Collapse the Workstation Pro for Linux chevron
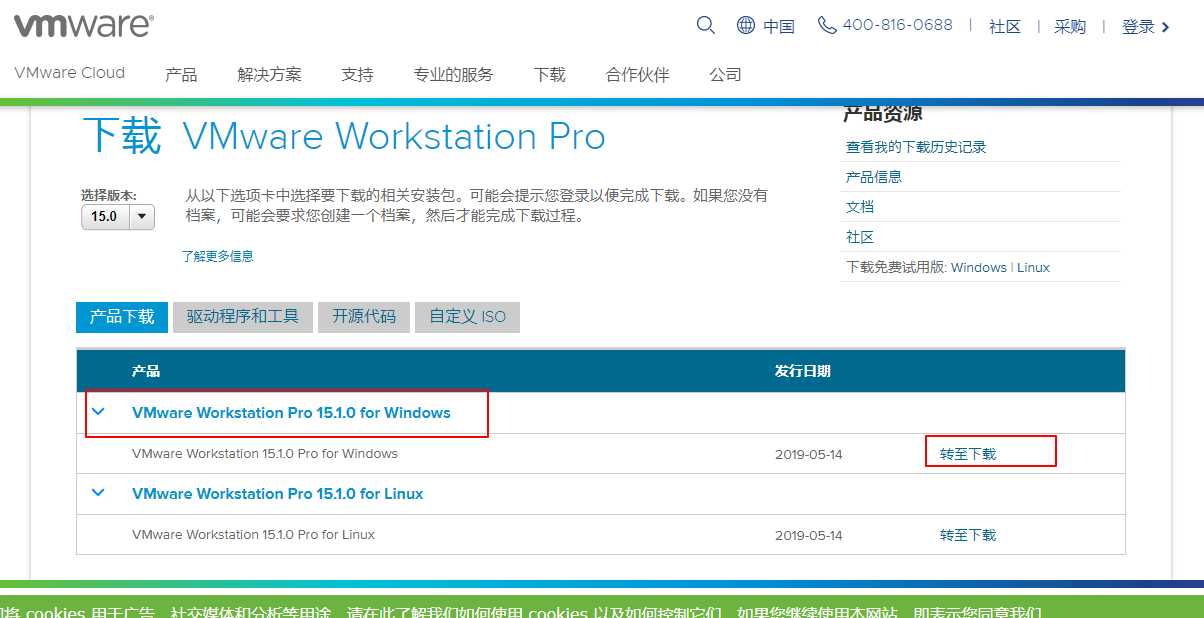 coord(98,492)
